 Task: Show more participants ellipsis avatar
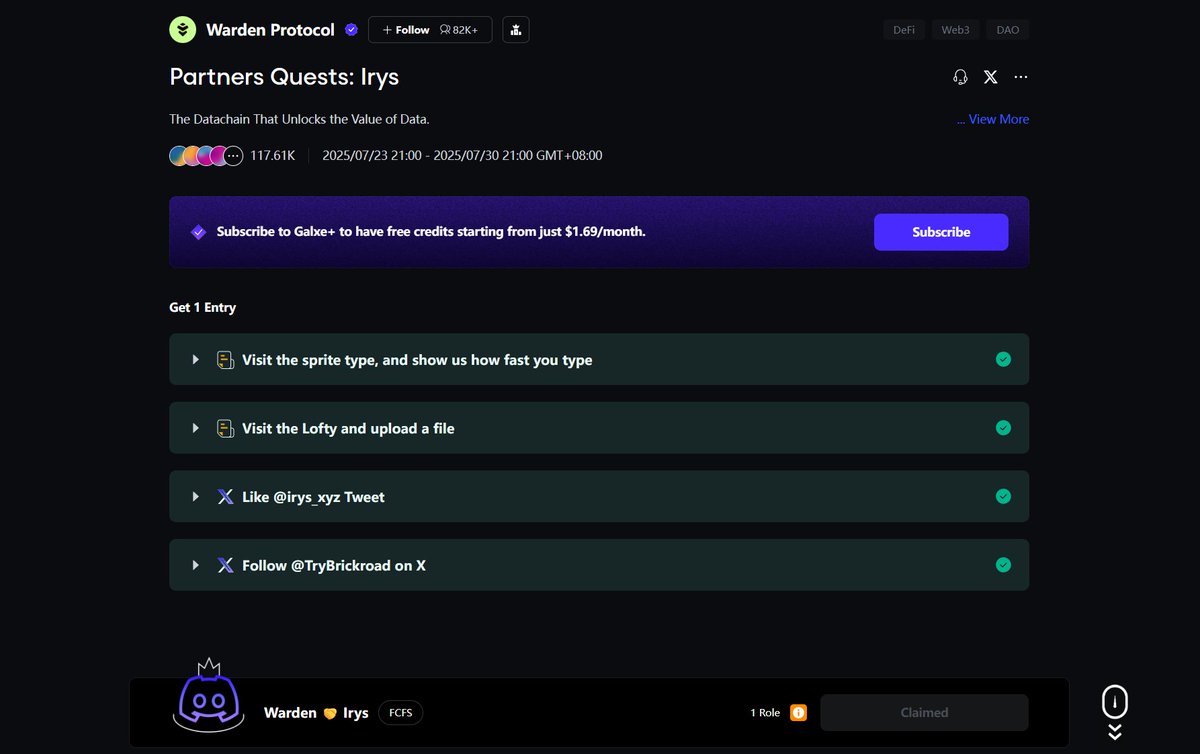(233, 156)
